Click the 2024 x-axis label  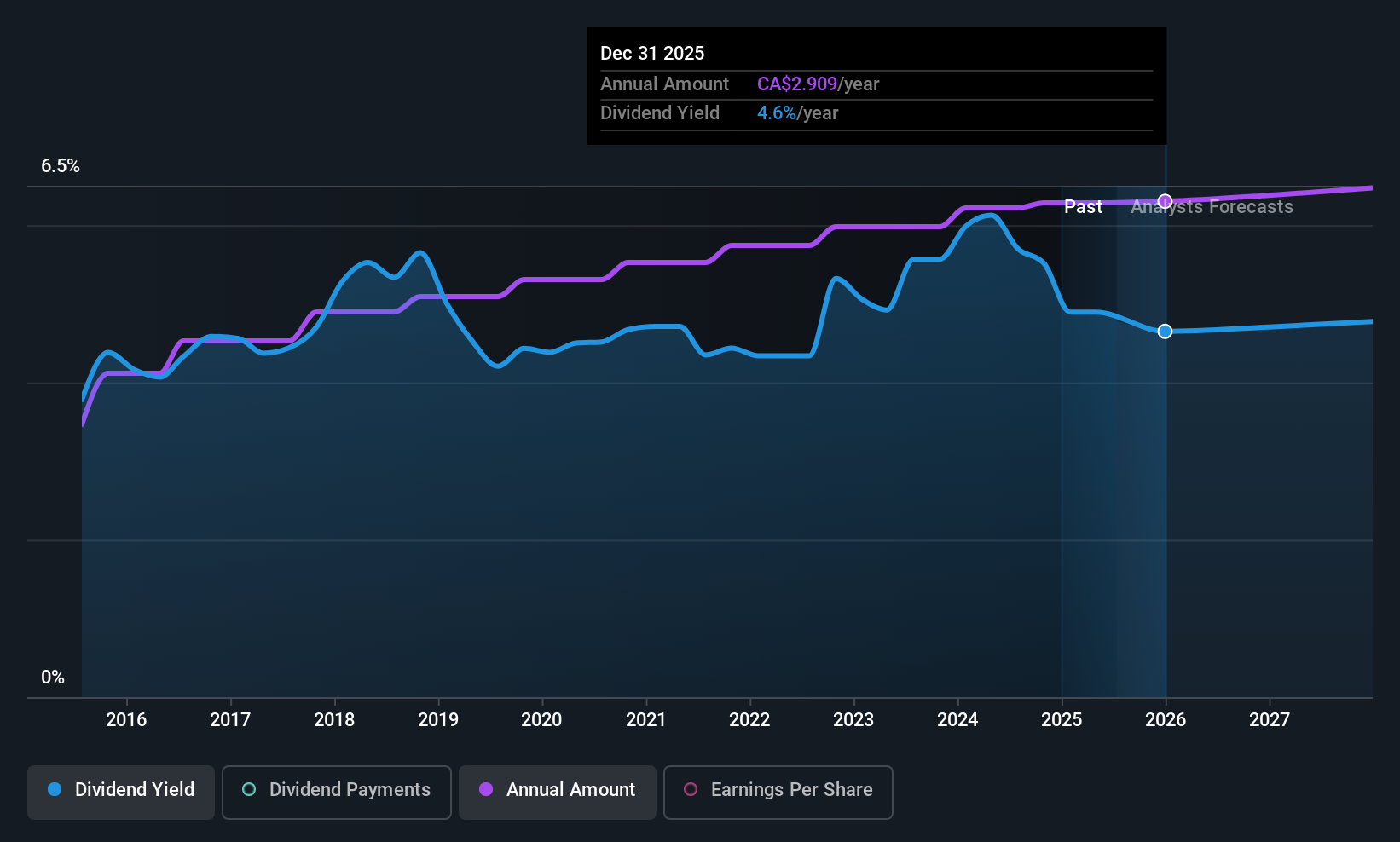click(x=957, y=719)
